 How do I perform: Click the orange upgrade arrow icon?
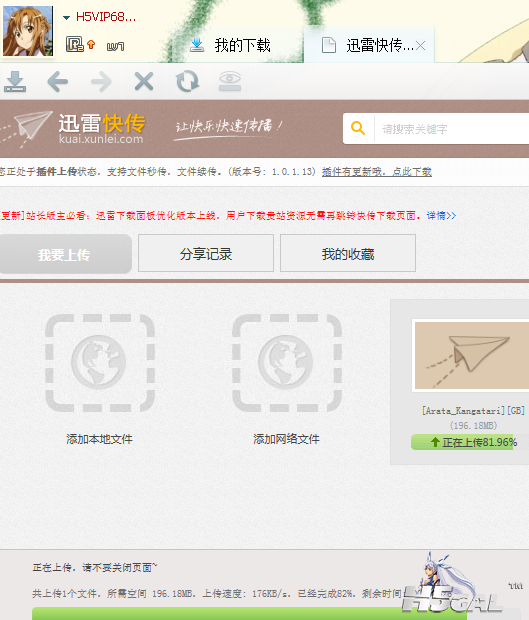pos(91,44)
